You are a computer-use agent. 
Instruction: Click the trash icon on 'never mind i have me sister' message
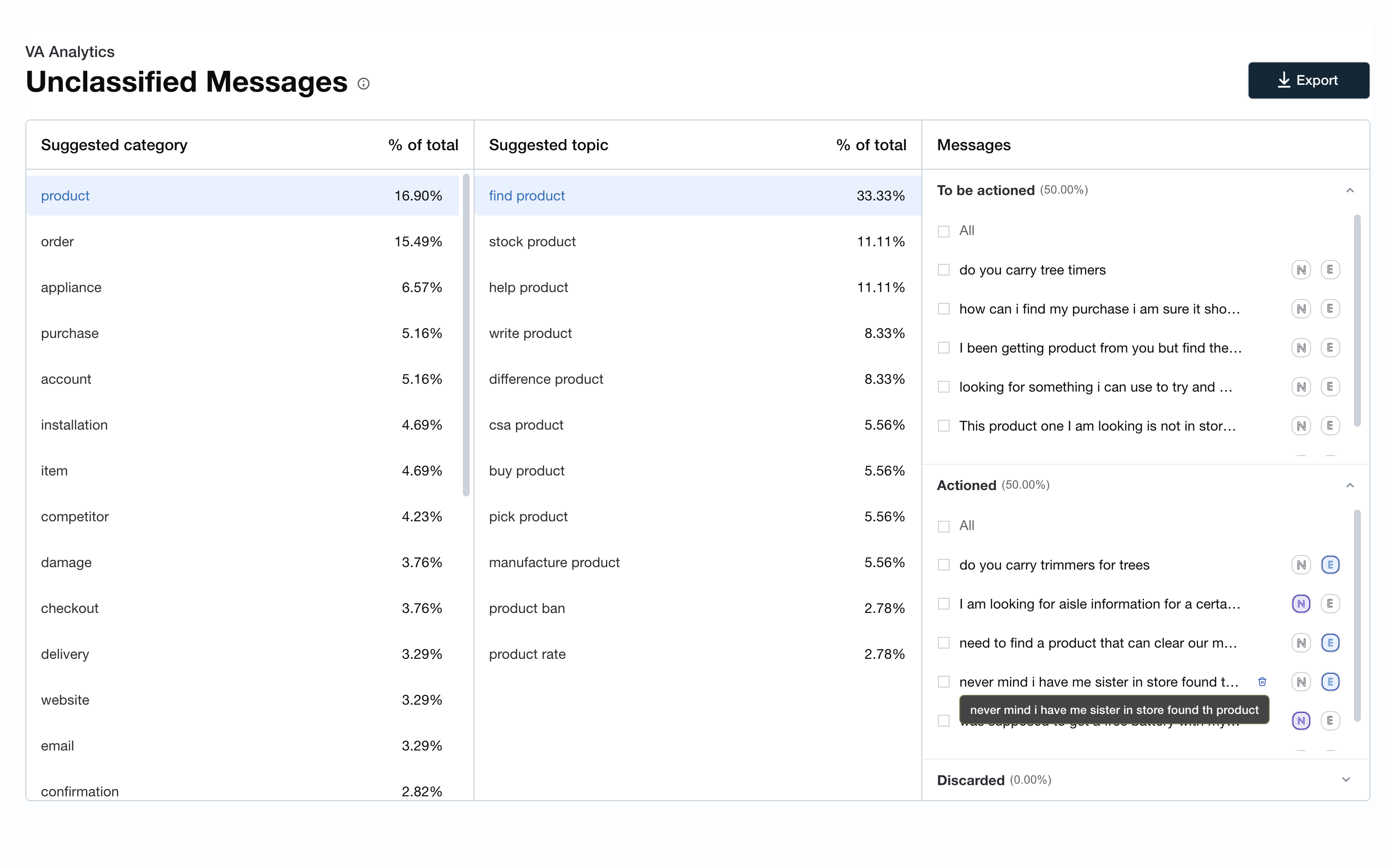pyautogui.click(x=1262, y=681)
